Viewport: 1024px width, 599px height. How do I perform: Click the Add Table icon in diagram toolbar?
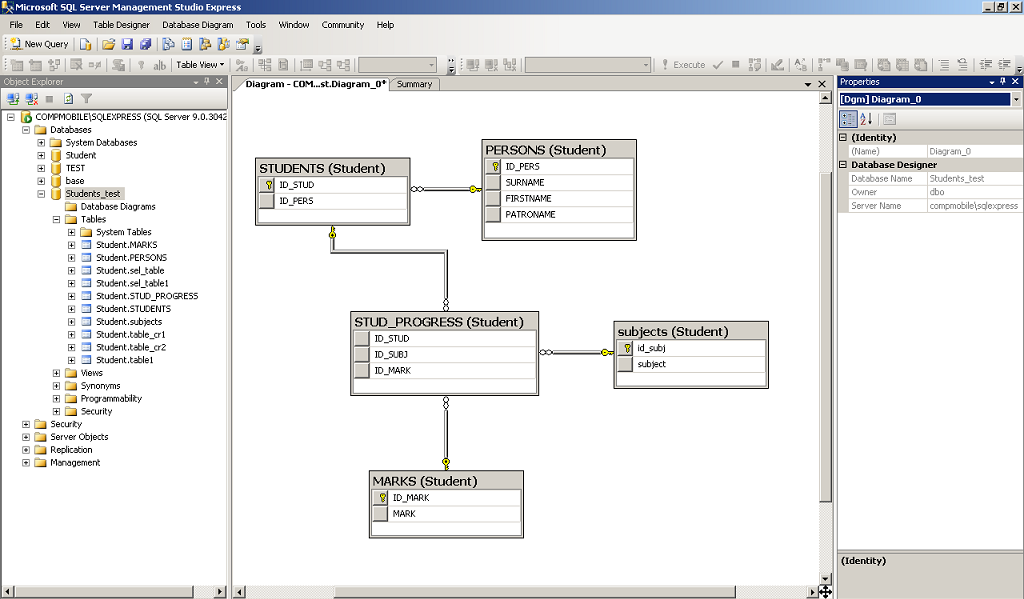[x=35, y=65]
